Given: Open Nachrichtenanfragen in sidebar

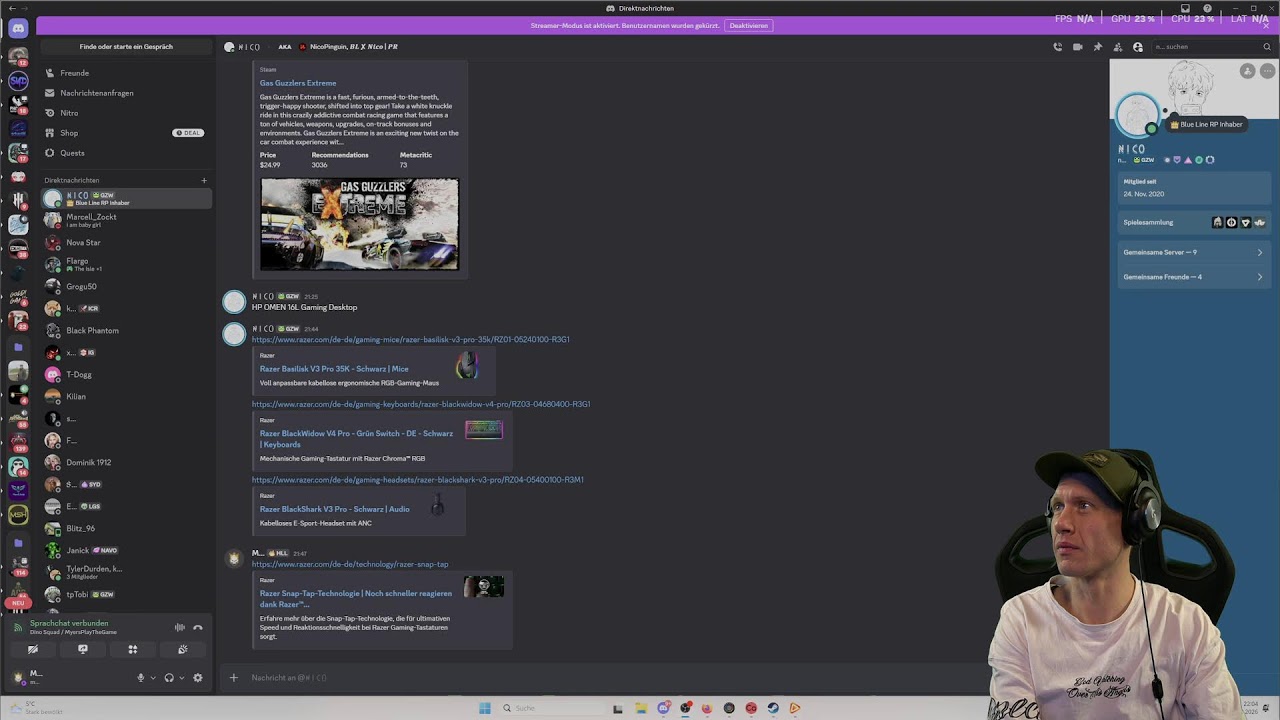Looking at the screenshot, I should 126,93.
